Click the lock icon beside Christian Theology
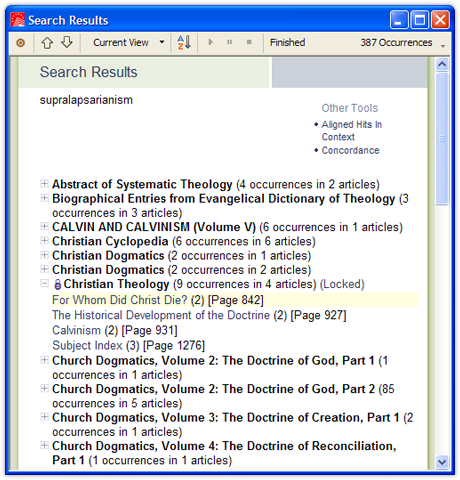Image resolution: width=460 pixels, height=480 pixels. pyautogui.click(x=57, y=284)
